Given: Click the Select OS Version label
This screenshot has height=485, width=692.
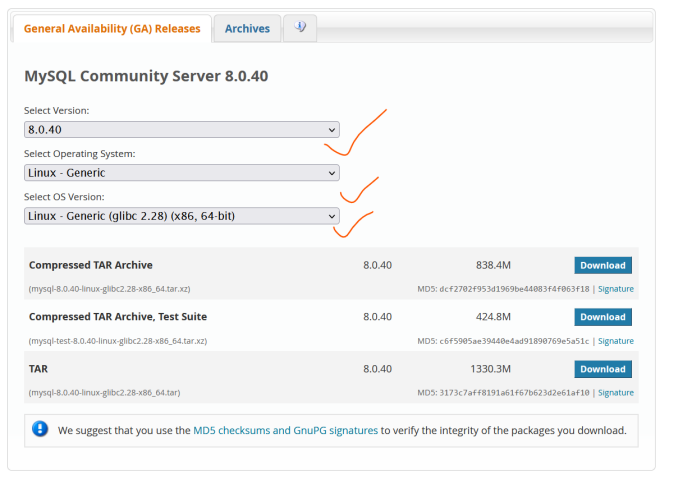Looking at the screenshot, I should [x=64, y=197].
